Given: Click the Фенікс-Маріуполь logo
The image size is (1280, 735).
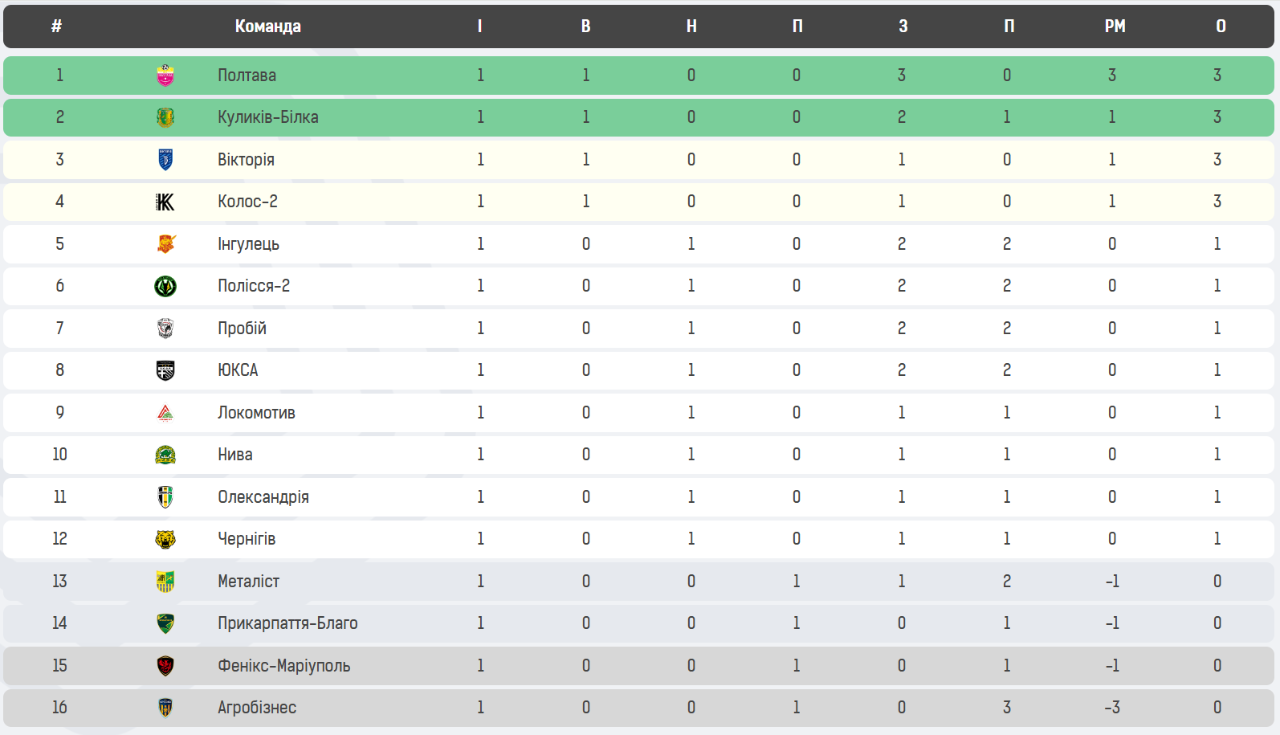Looking at the screenshot, I should coord(165,665).
